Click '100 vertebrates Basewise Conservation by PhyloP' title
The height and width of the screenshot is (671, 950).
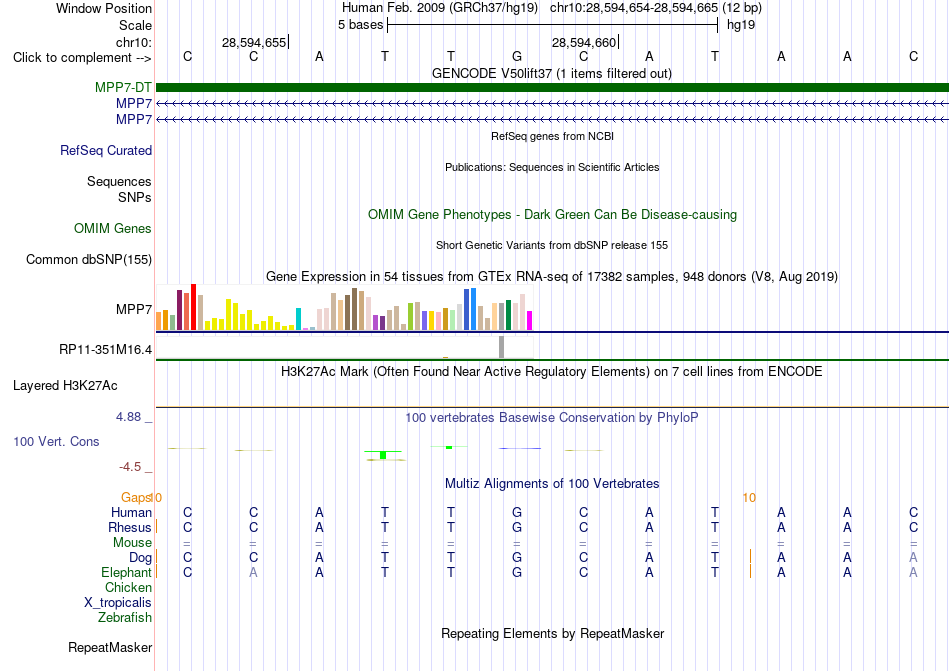click(x=552, y=417)
